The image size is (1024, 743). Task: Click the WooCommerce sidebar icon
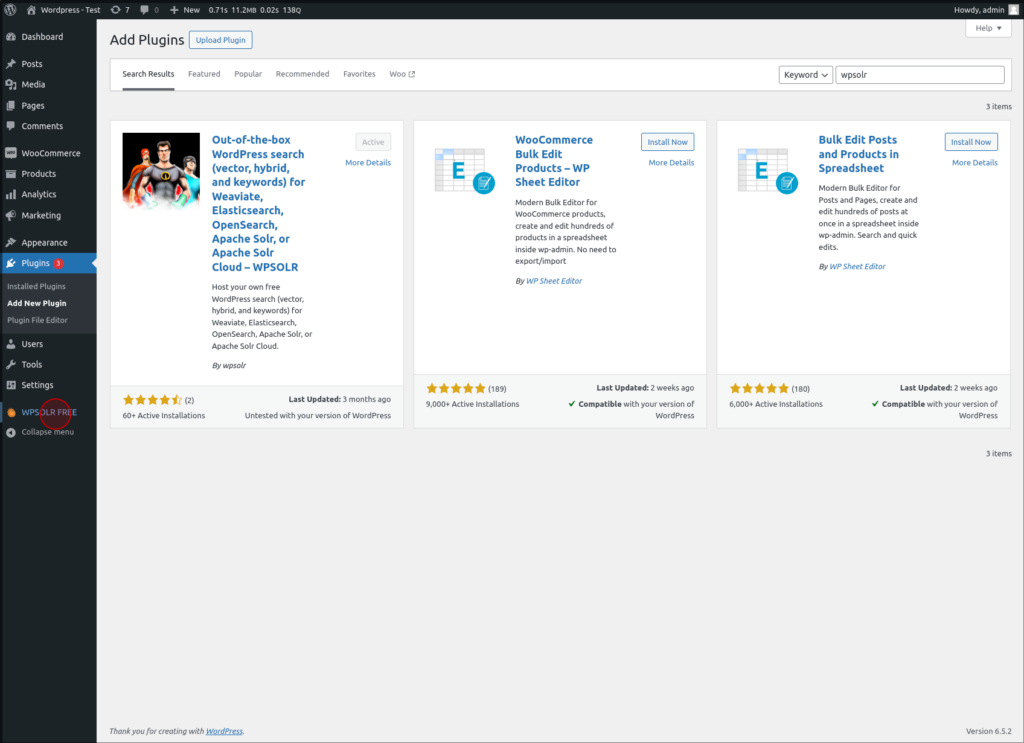tap(10, 153)
